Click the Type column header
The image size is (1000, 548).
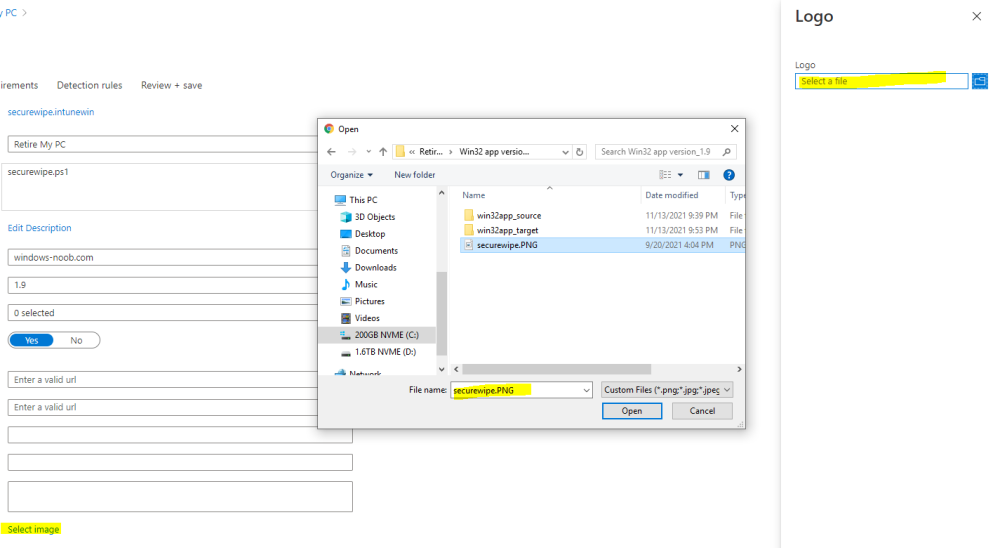[737, 195]
